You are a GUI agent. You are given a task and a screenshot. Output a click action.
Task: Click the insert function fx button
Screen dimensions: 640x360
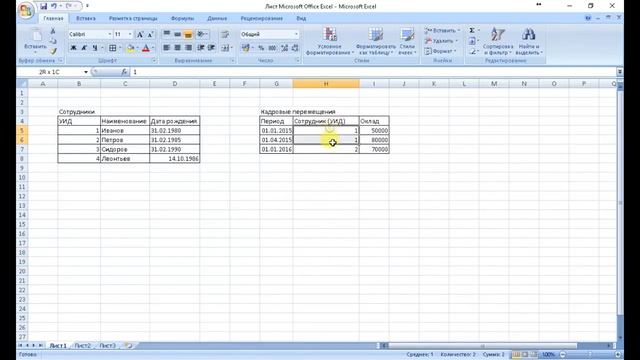(x=124, y=72)
